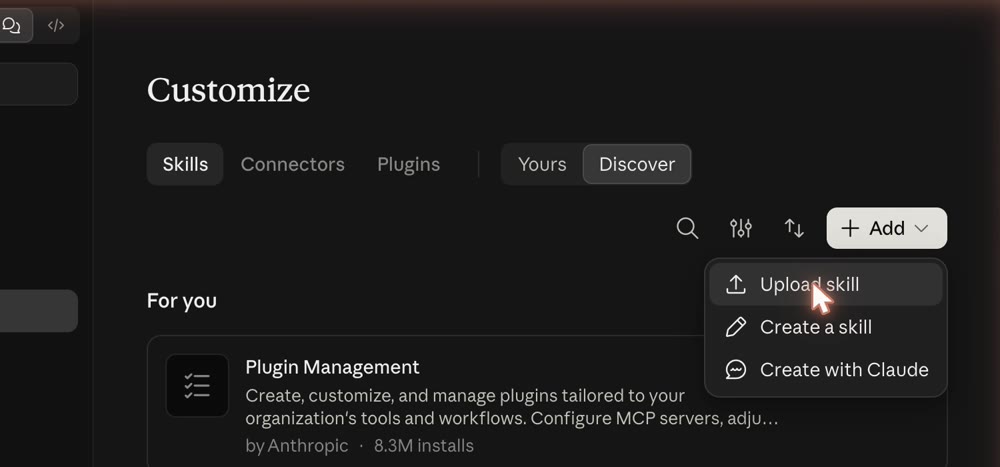Switch to the Skills tab

(185, 165)
